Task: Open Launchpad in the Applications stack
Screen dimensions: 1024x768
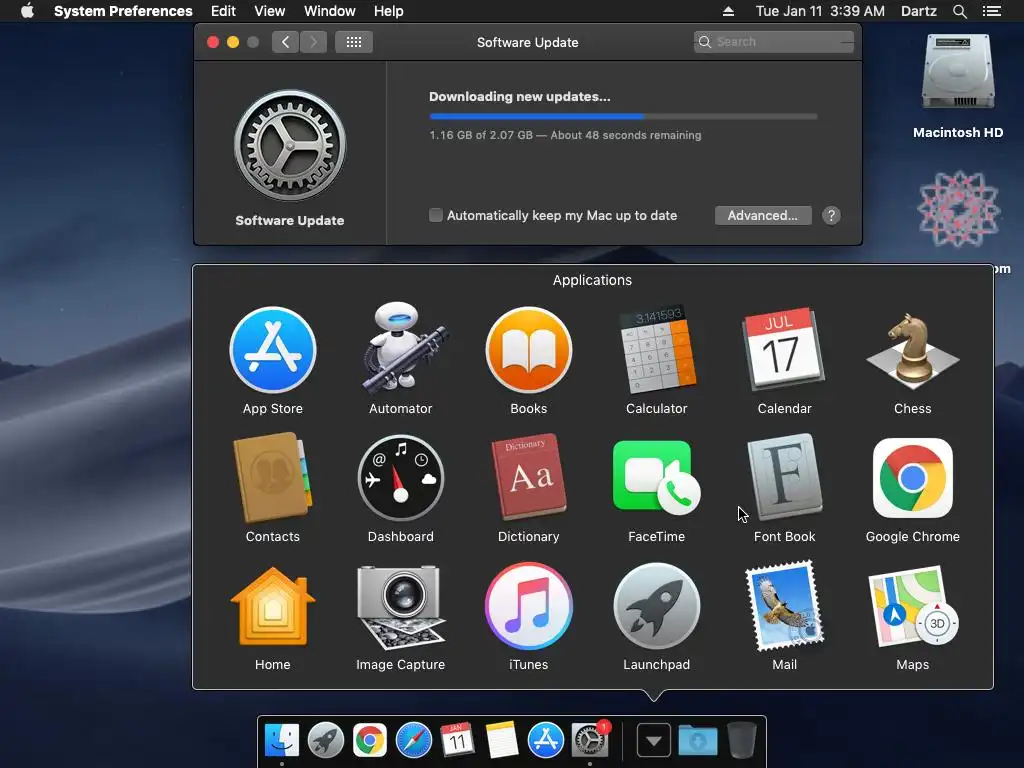Action: [656, 607]
